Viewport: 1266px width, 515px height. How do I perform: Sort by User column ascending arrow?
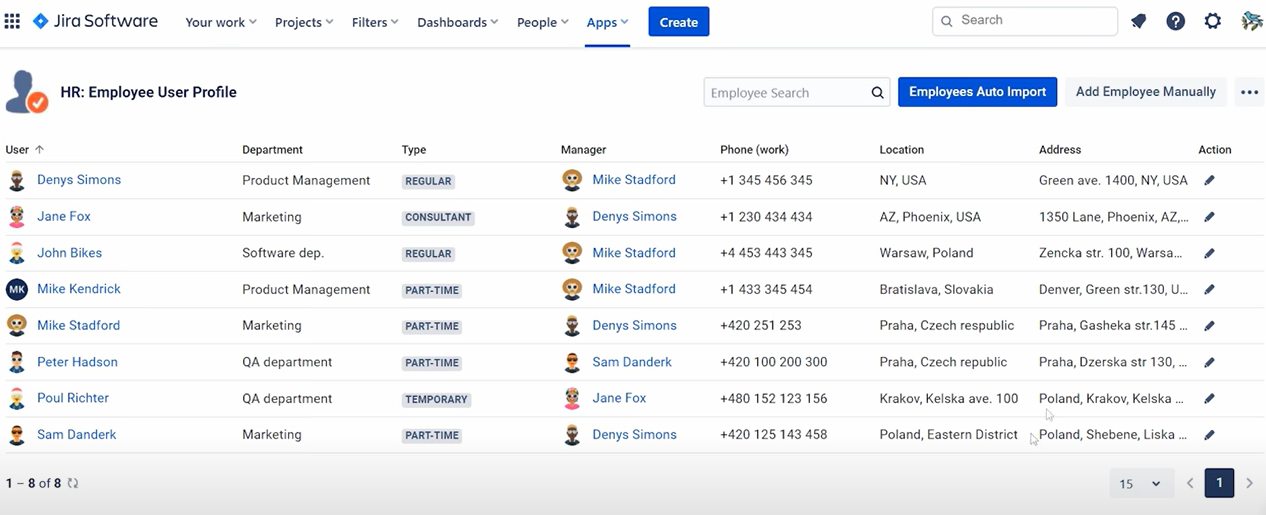click(40, 150)
